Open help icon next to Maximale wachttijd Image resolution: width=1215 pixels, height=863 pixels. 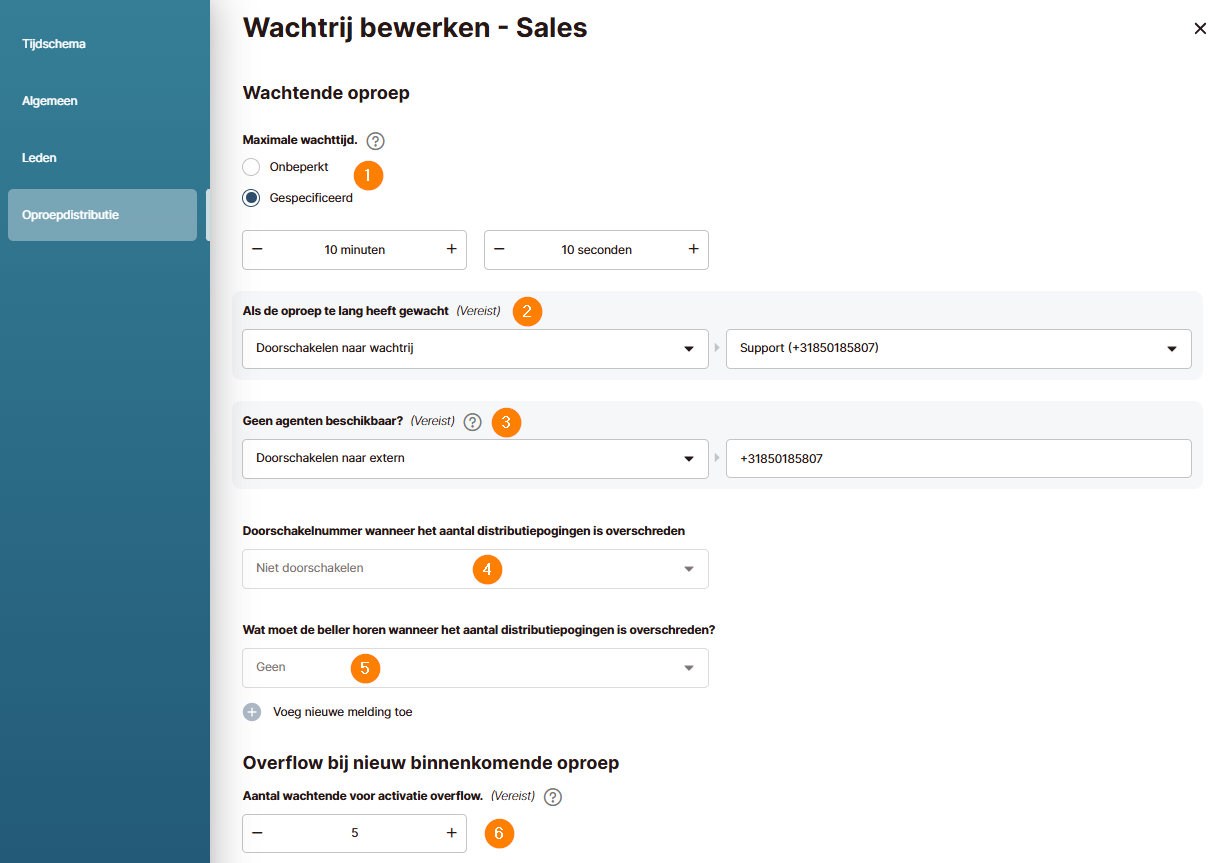[376, 141]
